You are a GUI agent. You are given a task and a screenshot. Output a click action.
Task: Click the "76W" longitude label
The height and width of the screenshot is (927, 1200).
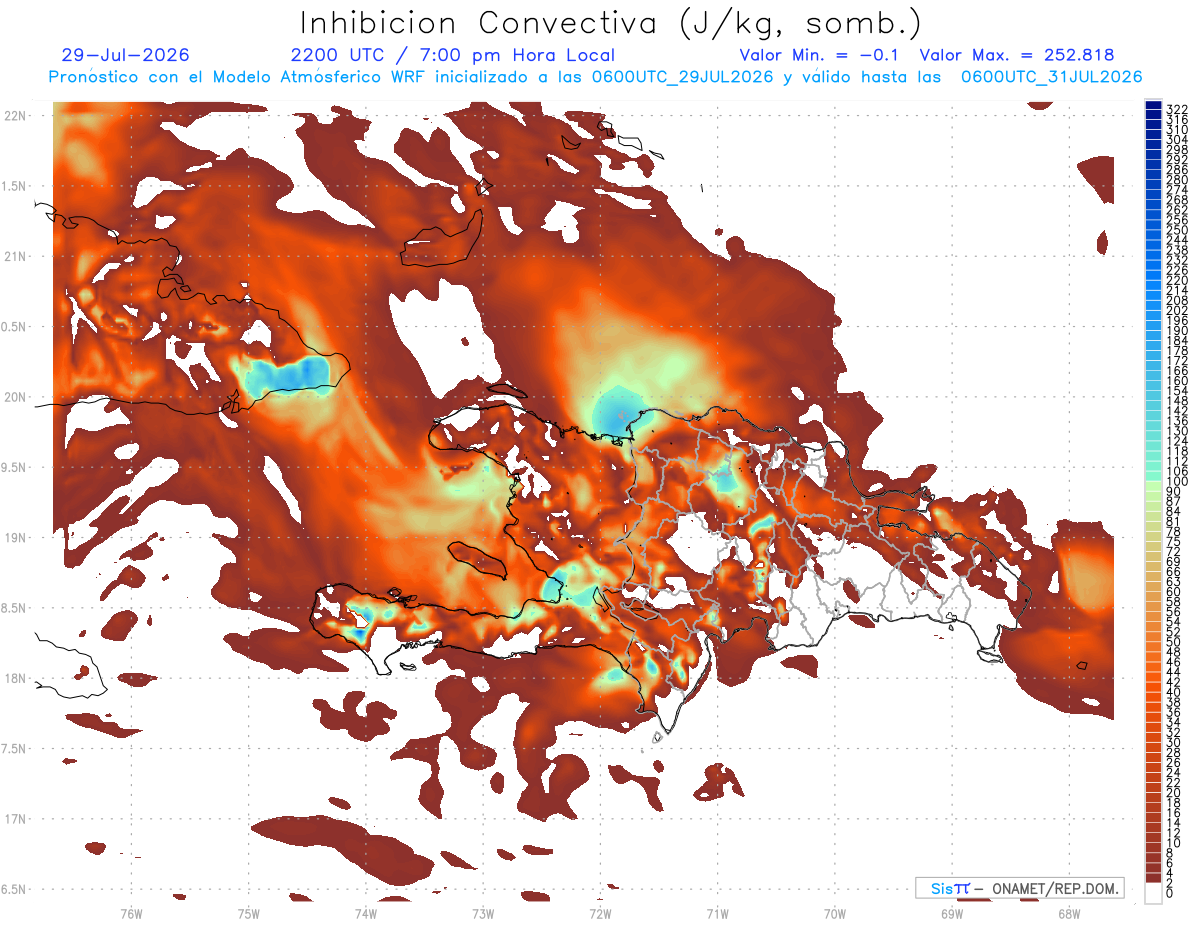(132, 913)
